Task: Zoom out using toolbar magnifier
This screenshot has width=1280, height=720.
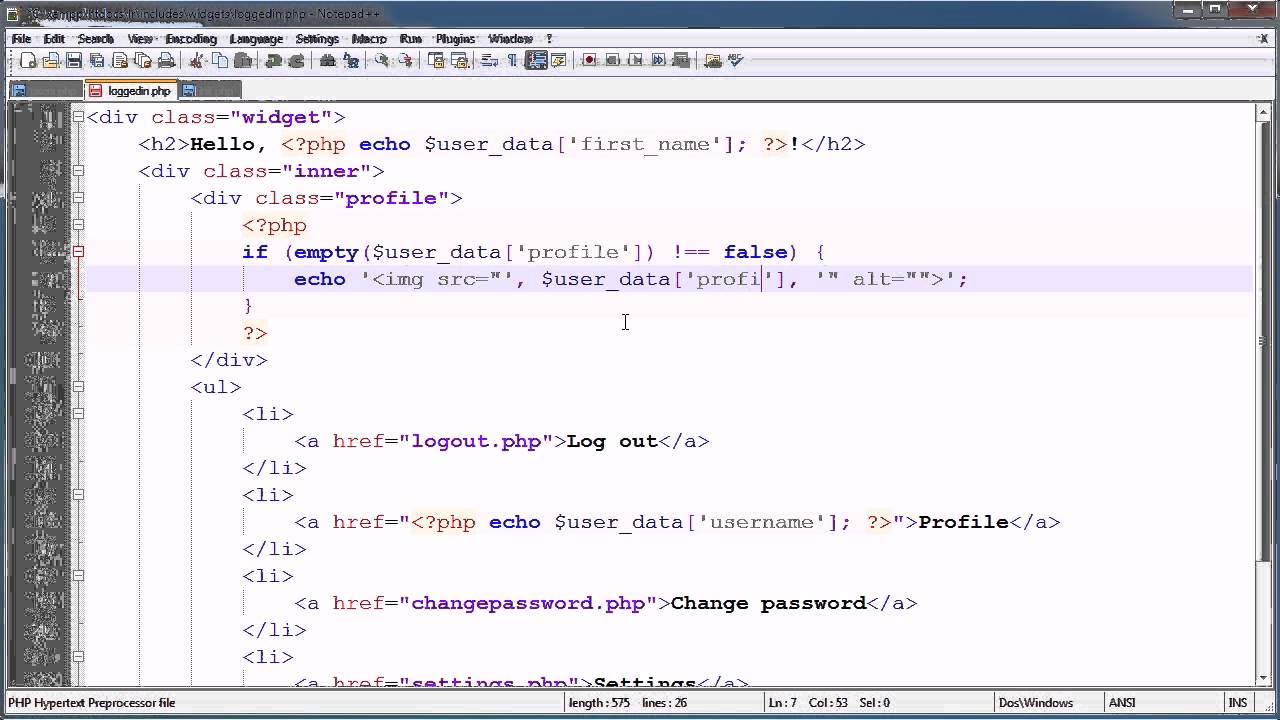Action: click(405, 61)
